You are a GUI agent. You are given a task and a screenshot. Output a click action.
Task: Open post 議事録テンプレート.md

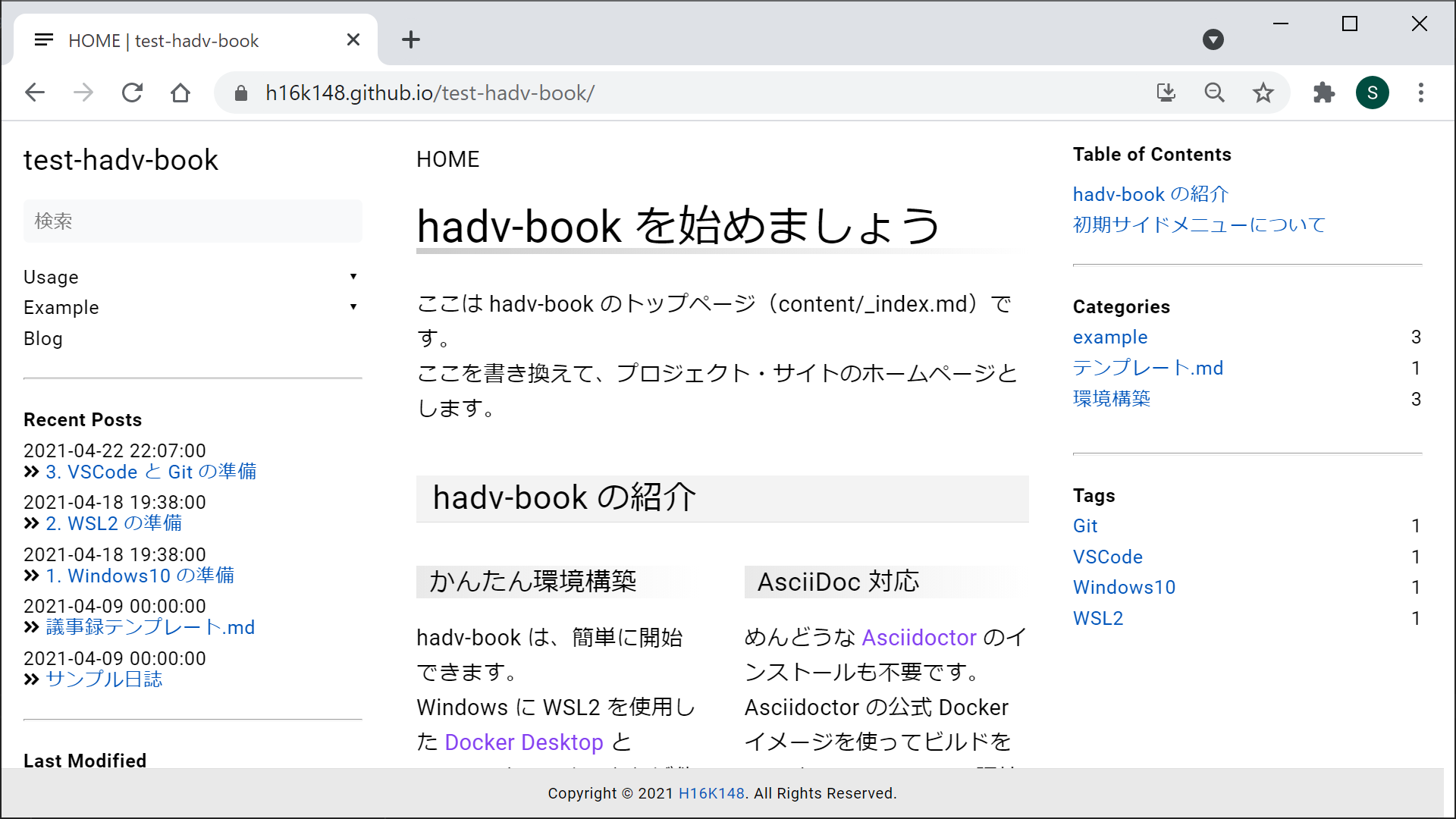[x=150, y=627]
